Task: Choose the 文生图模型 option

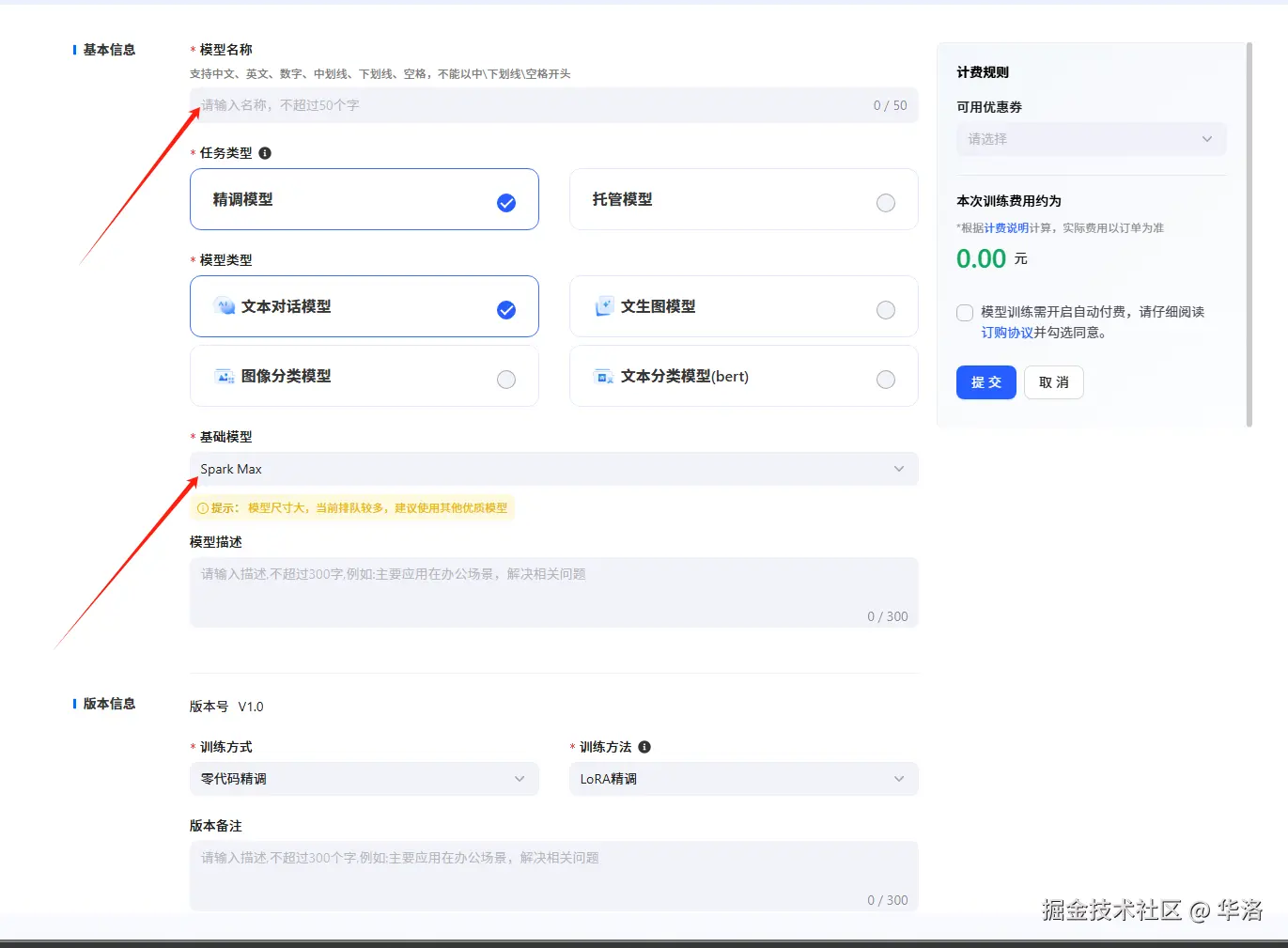Action: tap(744, 306)
